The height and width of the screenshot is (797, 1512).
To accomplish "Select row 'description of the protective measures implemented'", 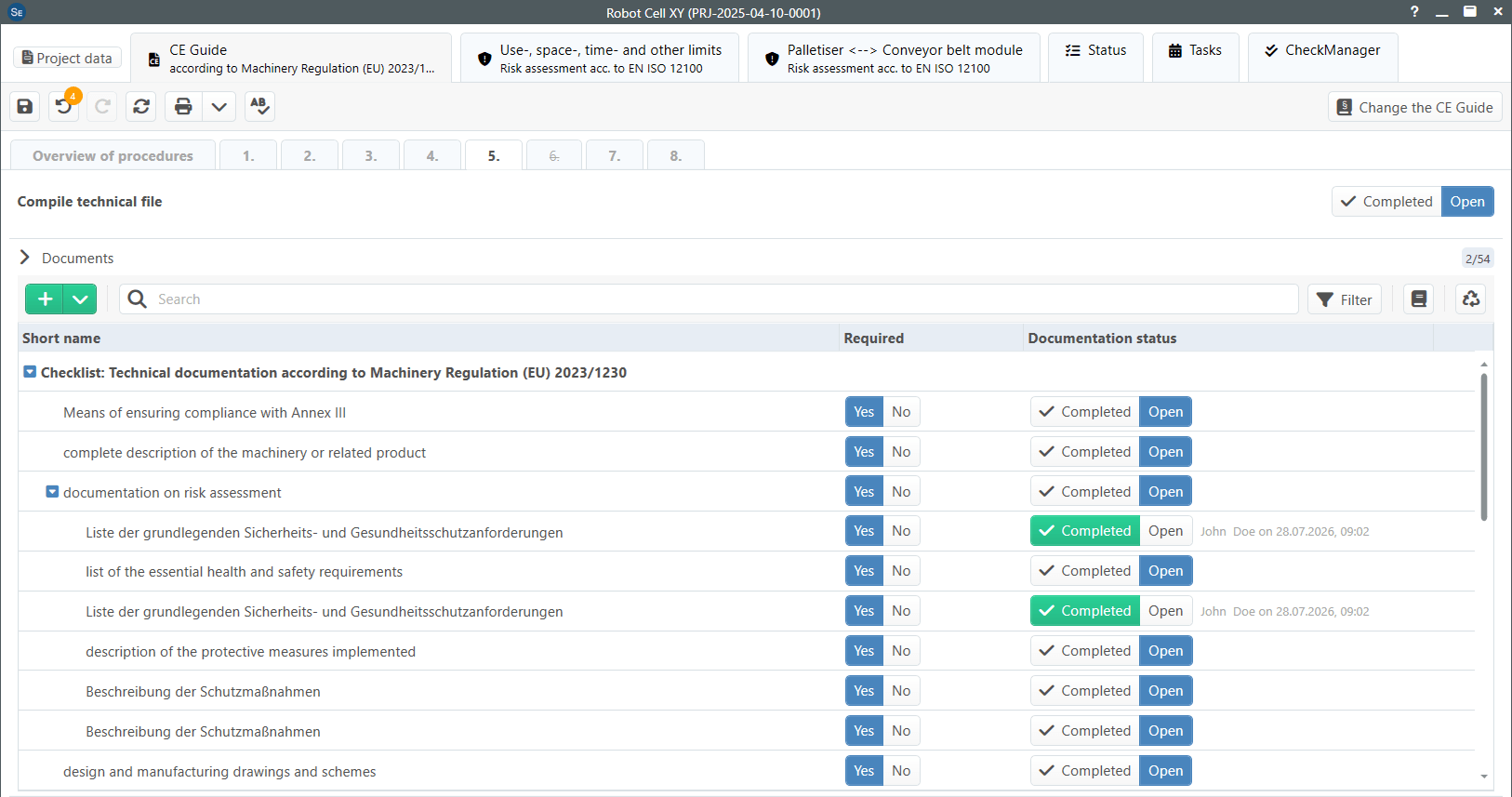I will tap(746, 651).
